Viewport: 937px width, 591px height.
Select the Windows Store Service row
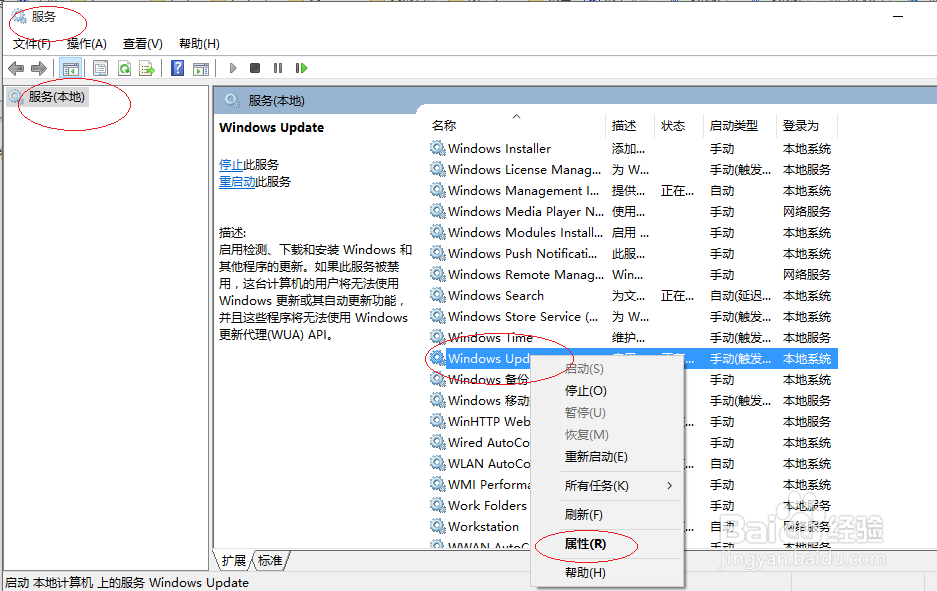633,317
